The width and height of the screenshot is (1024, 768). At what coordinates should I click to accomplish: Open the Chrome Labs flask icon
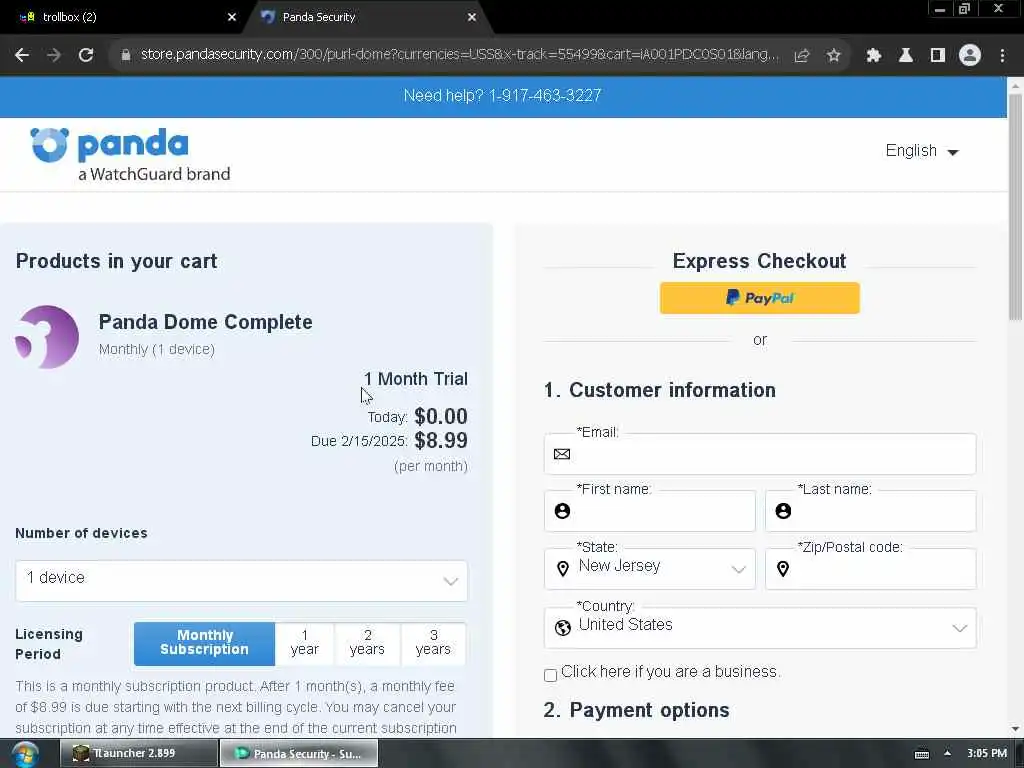[906, 56]
